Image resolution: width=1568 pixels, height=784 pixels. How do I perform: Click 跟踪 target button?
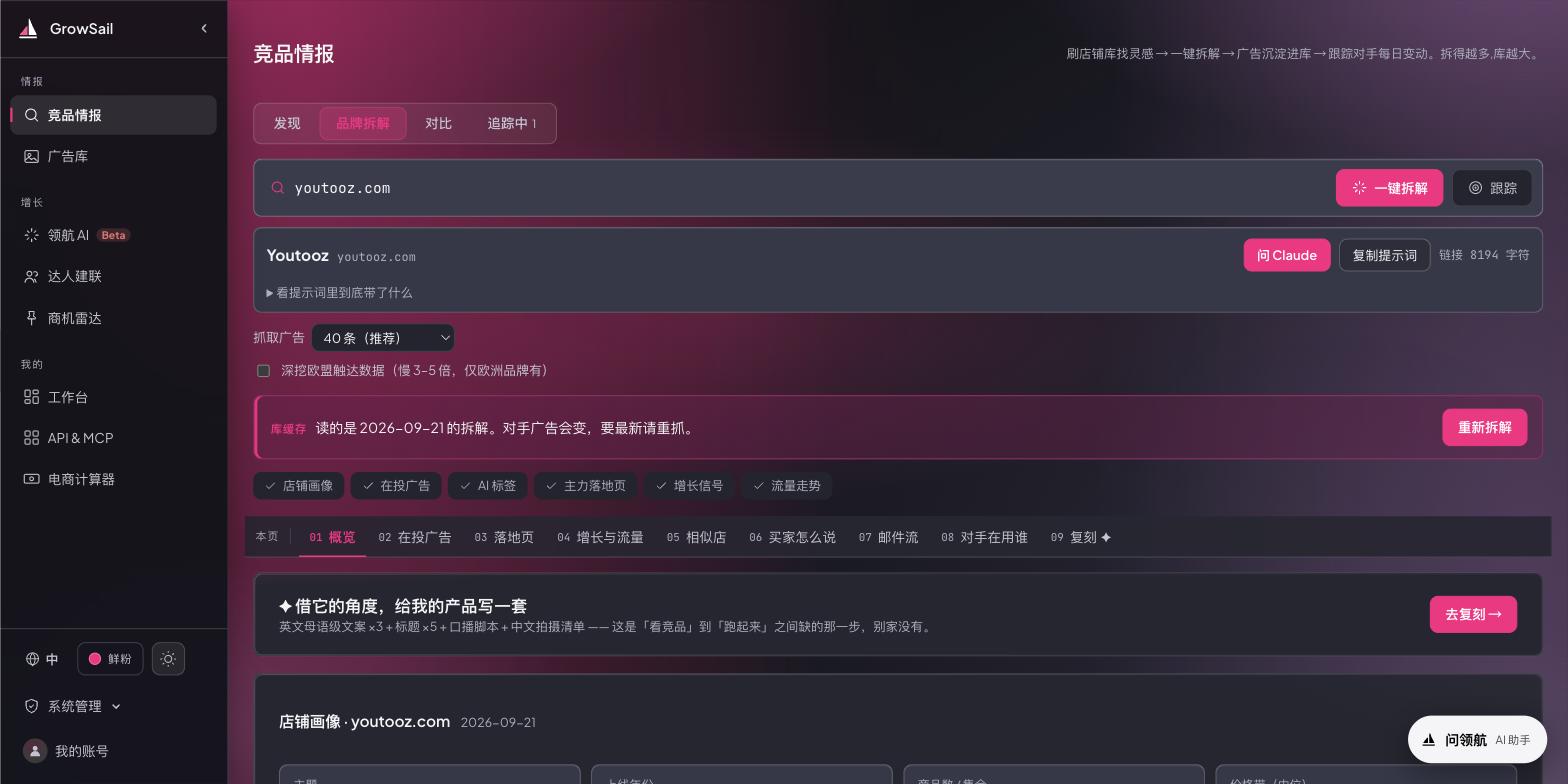point(1492,188)
